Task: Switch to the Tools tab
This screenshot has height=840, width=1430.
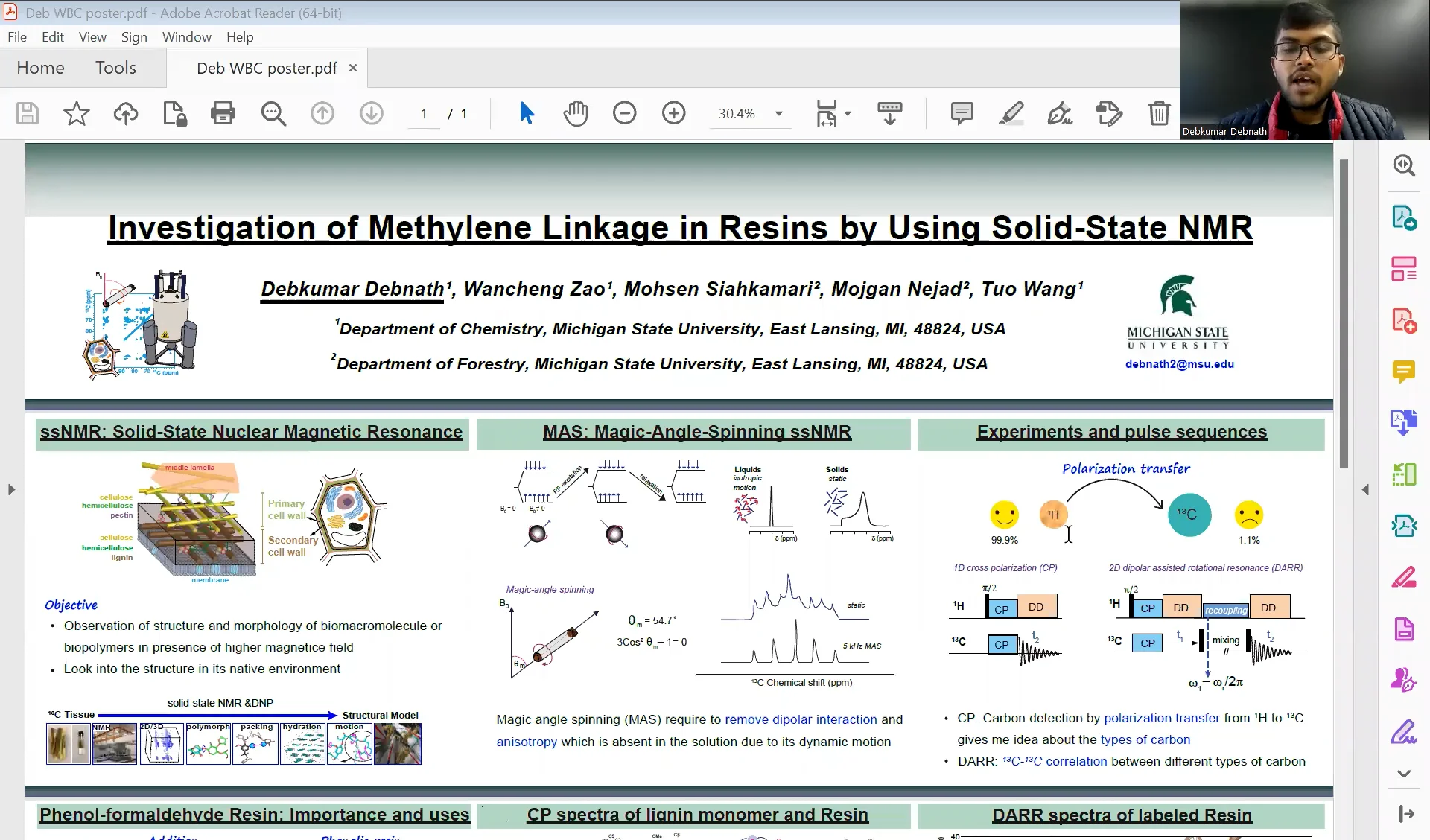Action: tap(115, 68)
